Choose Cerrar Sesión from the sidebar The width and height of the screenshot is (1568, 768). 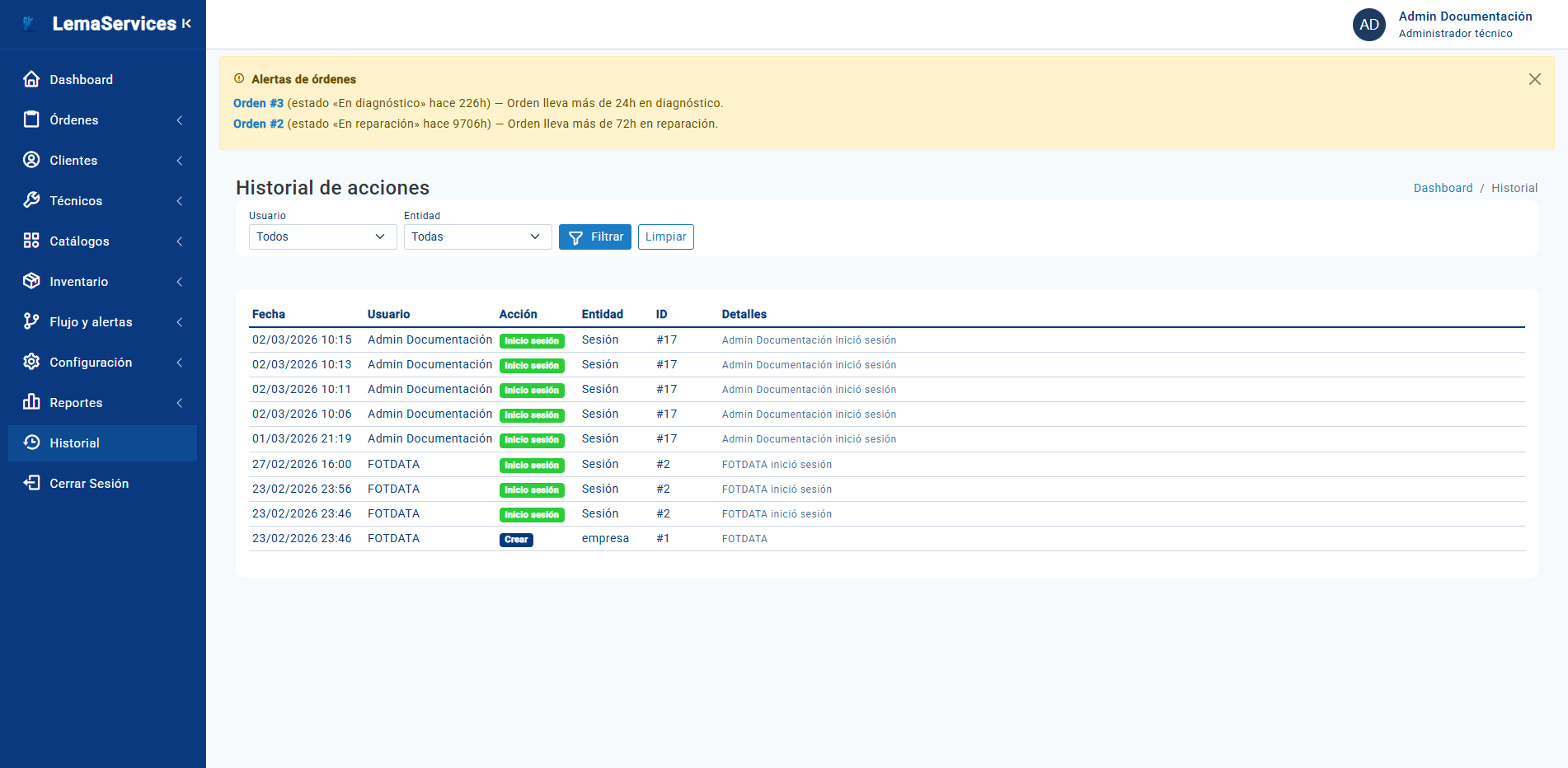[88, 484]
